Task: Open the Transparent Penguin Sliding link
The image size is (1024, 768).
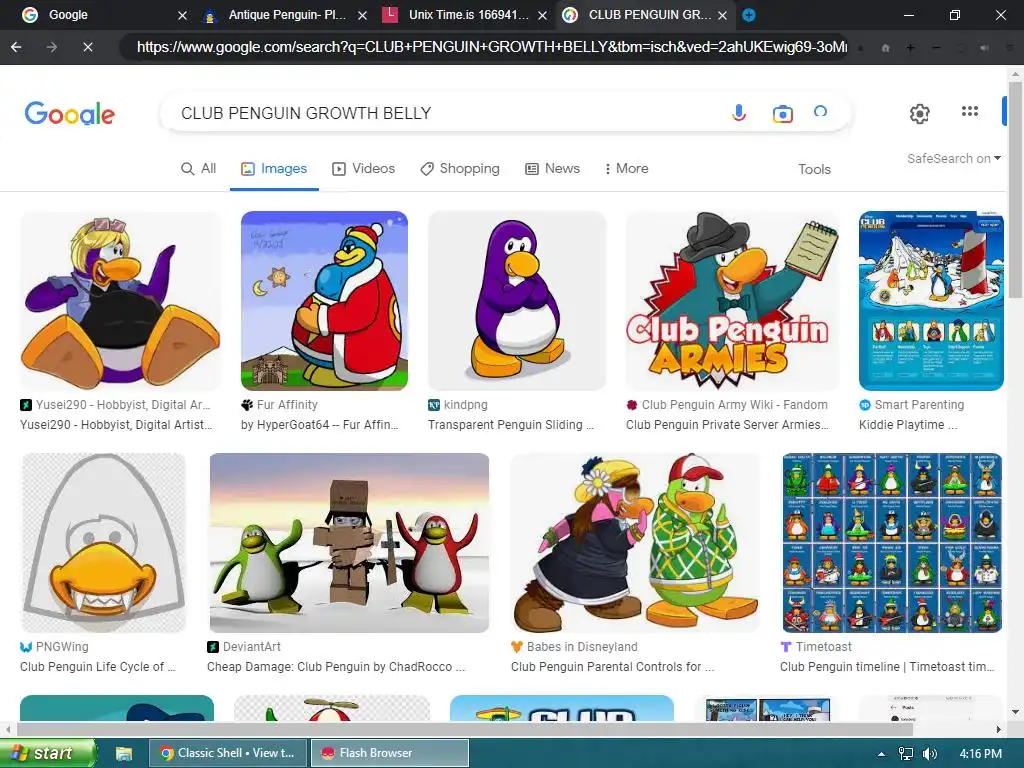Action: click(x=511, y=424)
